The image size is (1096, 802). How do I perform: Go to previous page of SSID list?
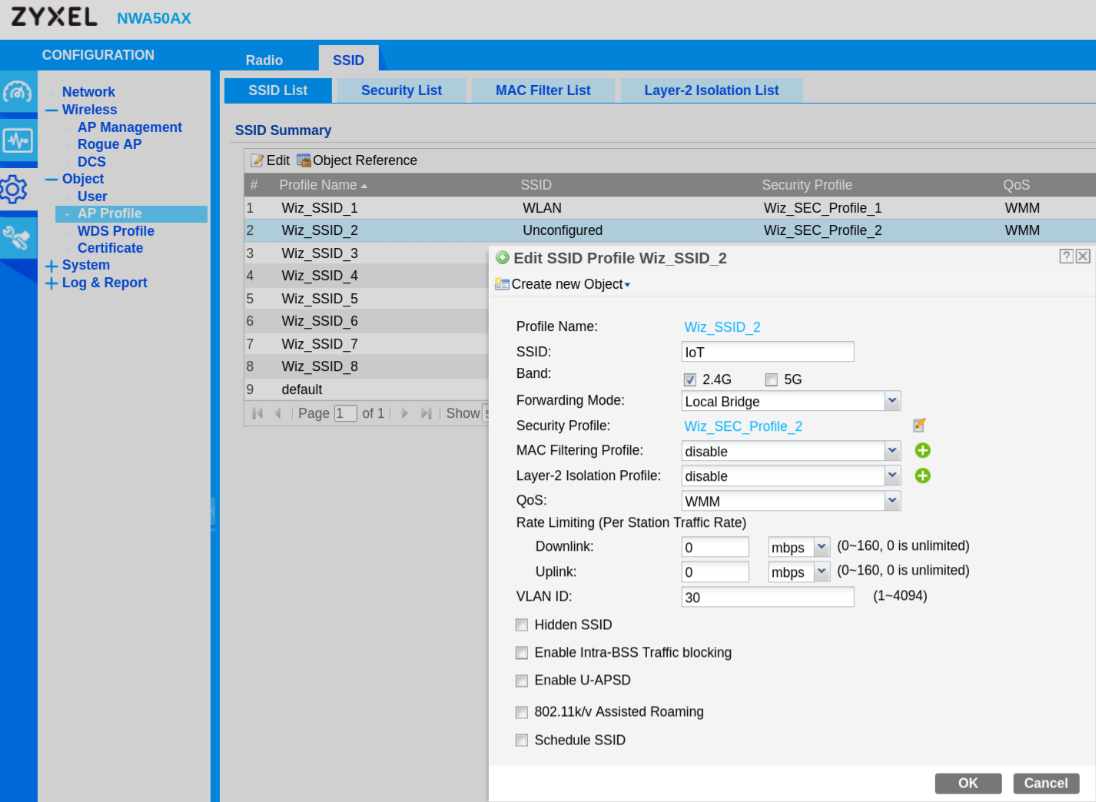click(277, 413)
